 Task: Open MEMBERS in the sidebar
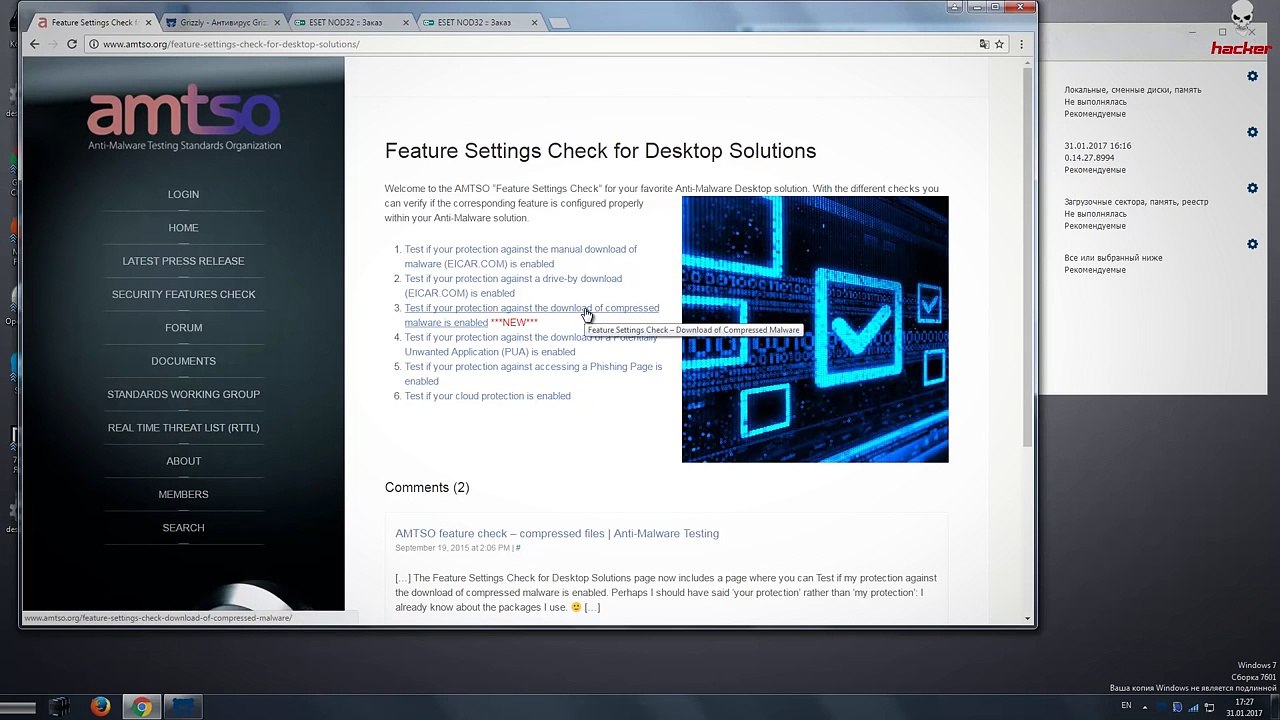(x=183, y=494)
